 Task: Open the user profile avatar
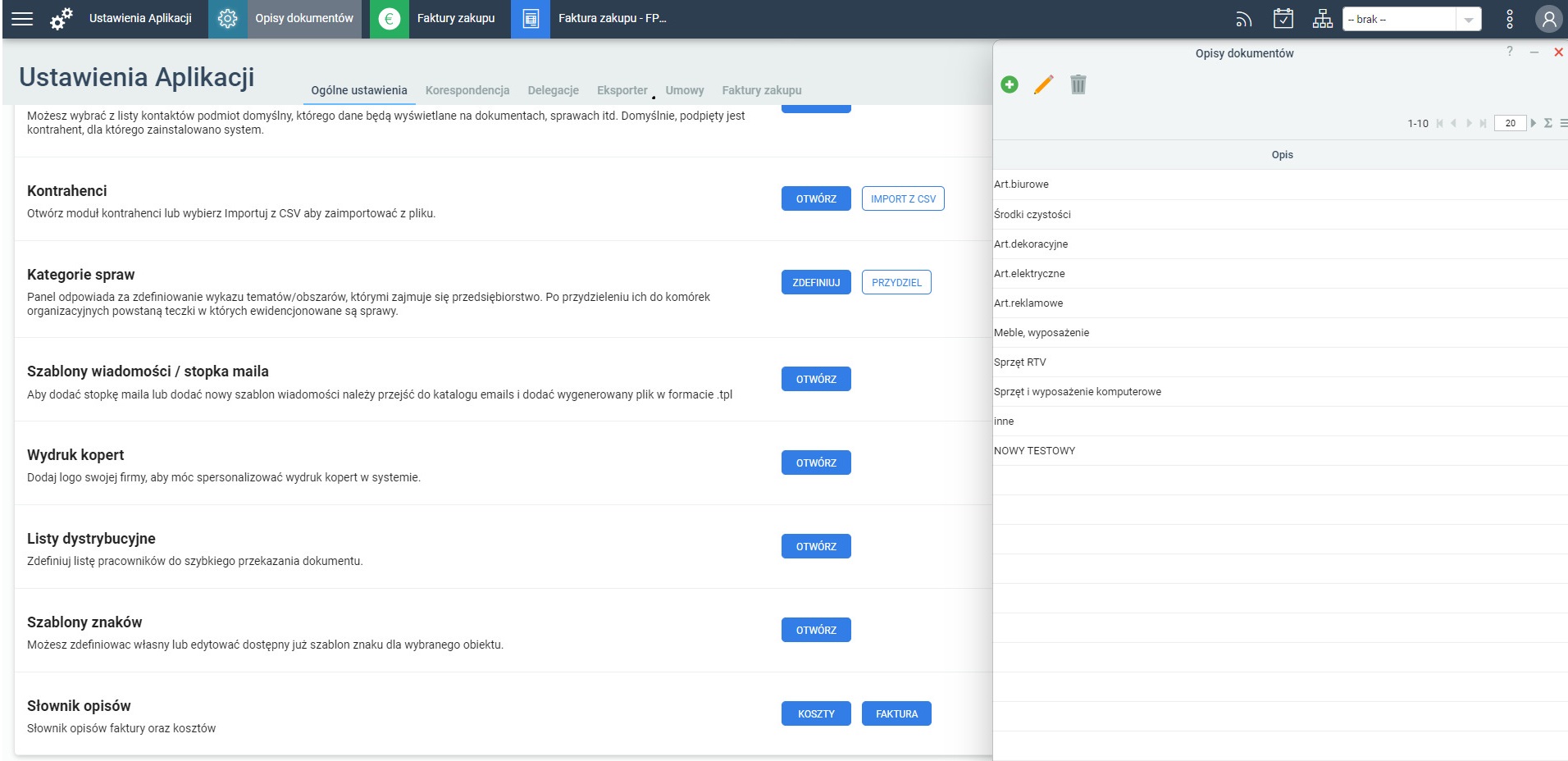point(1549,19)
